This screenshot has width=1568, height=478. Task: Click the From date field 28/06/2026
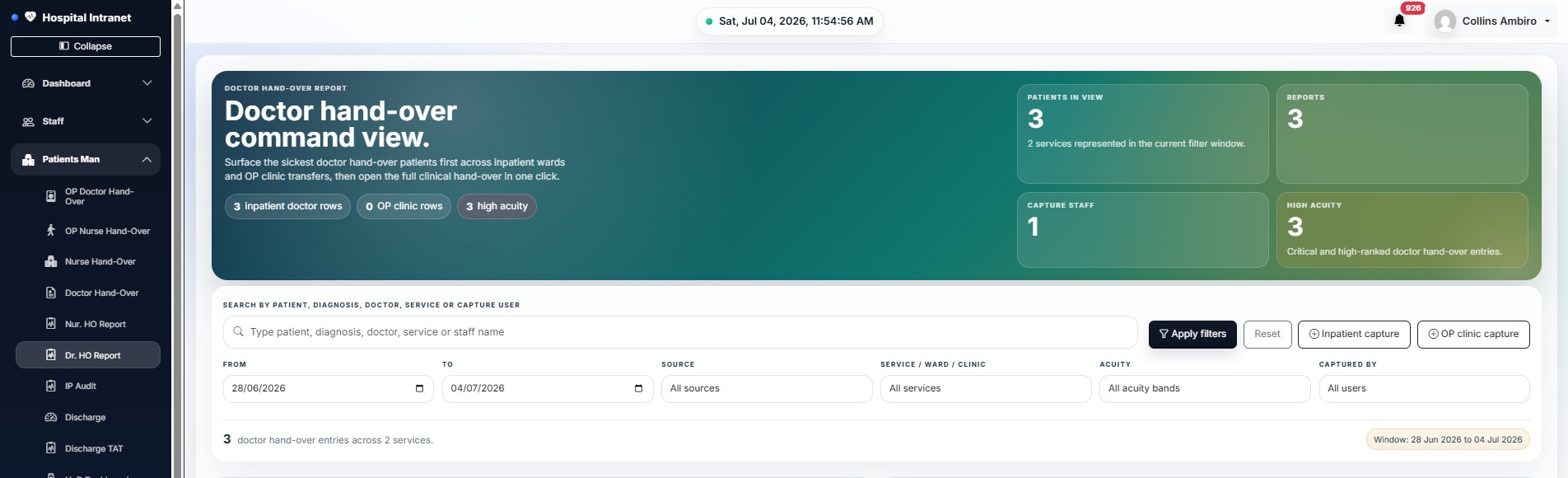[x=328, y=389]
